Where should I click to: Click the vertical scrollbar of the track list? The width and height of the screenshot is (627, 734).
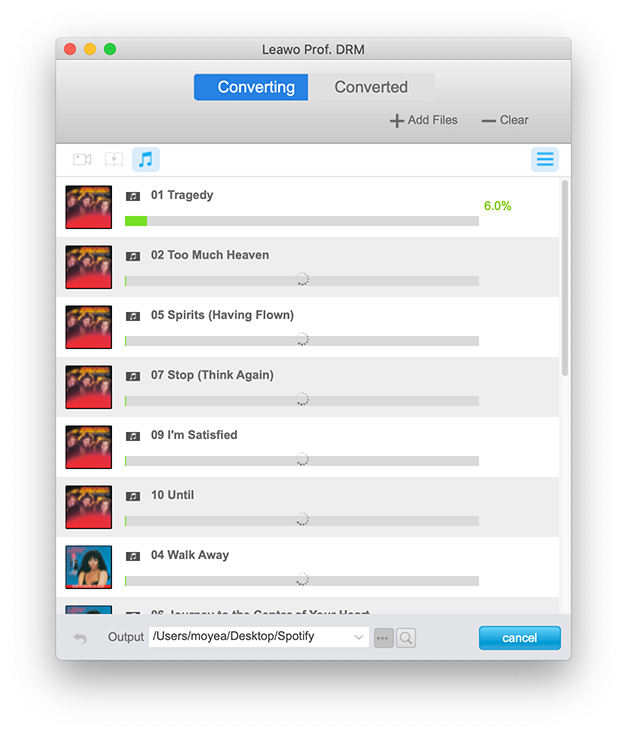coord(565,280)
